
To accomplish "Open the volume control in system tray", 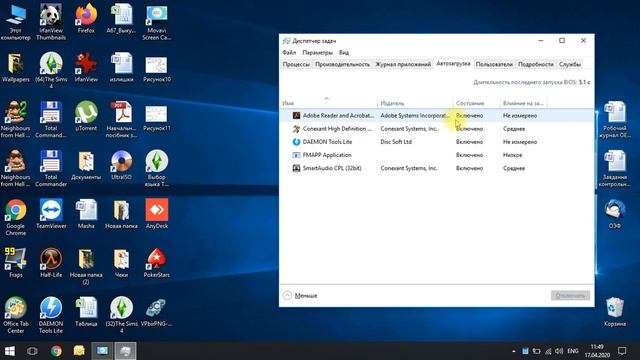I will [559, 351].
